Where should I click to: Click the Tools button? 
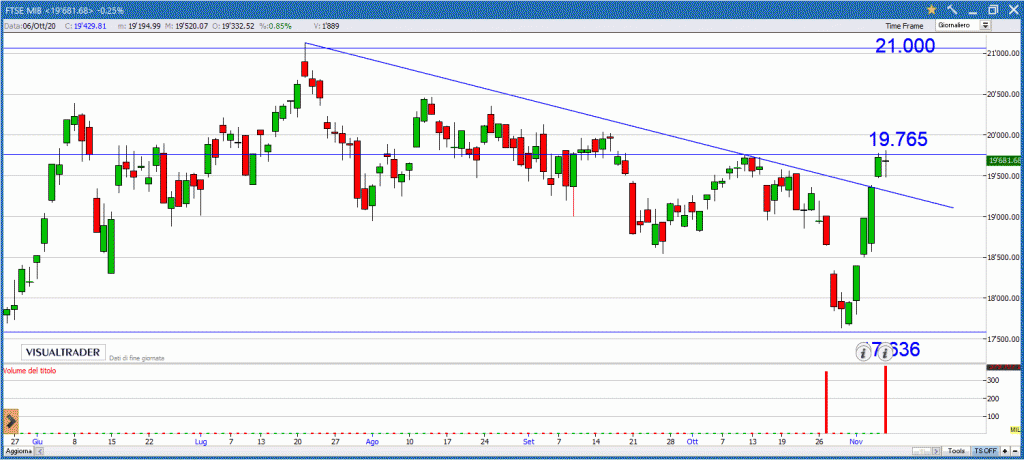coord(956,451)
